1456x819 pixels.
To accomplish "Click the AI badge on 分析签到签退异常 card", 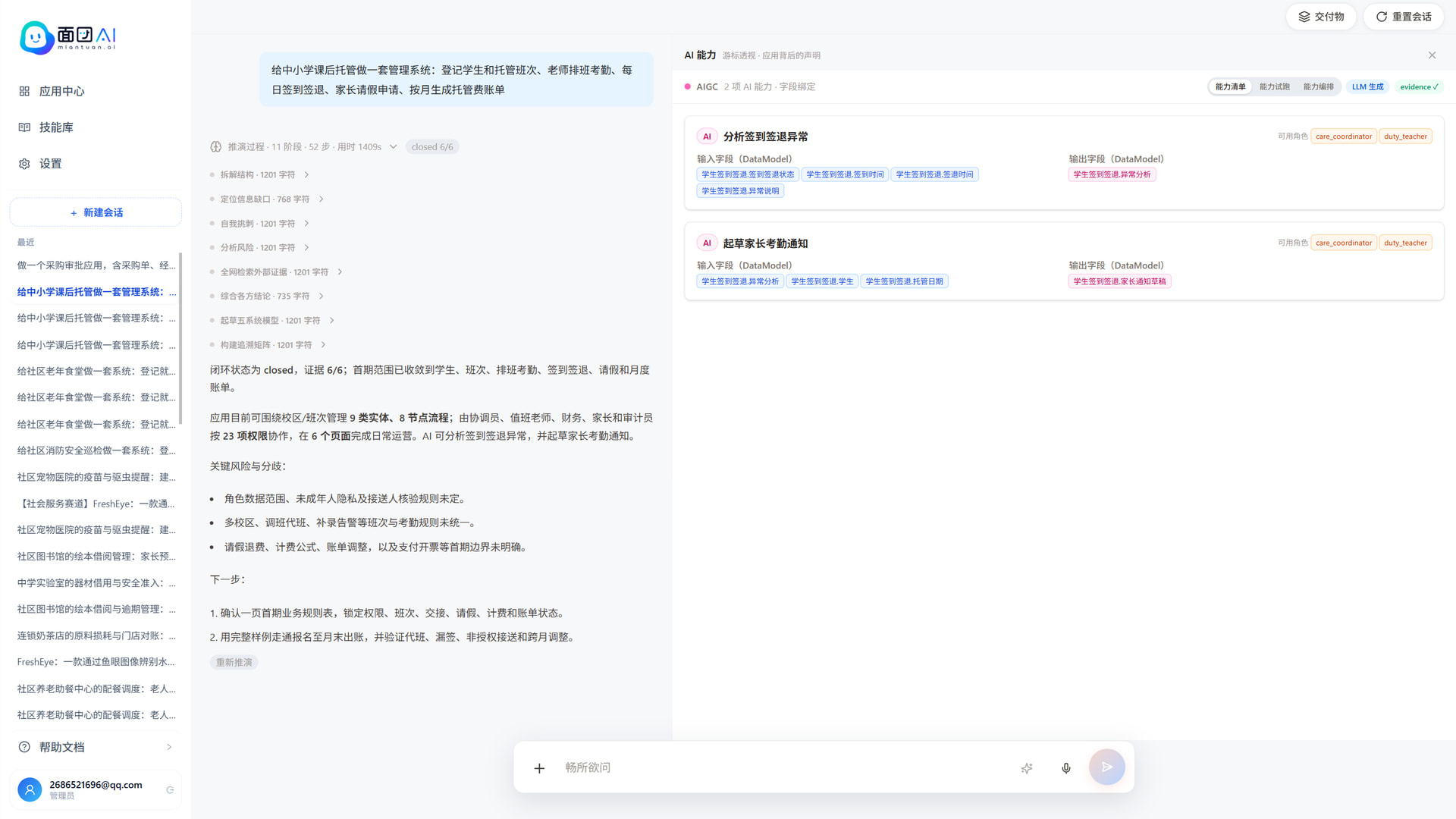I will (707, 136).
